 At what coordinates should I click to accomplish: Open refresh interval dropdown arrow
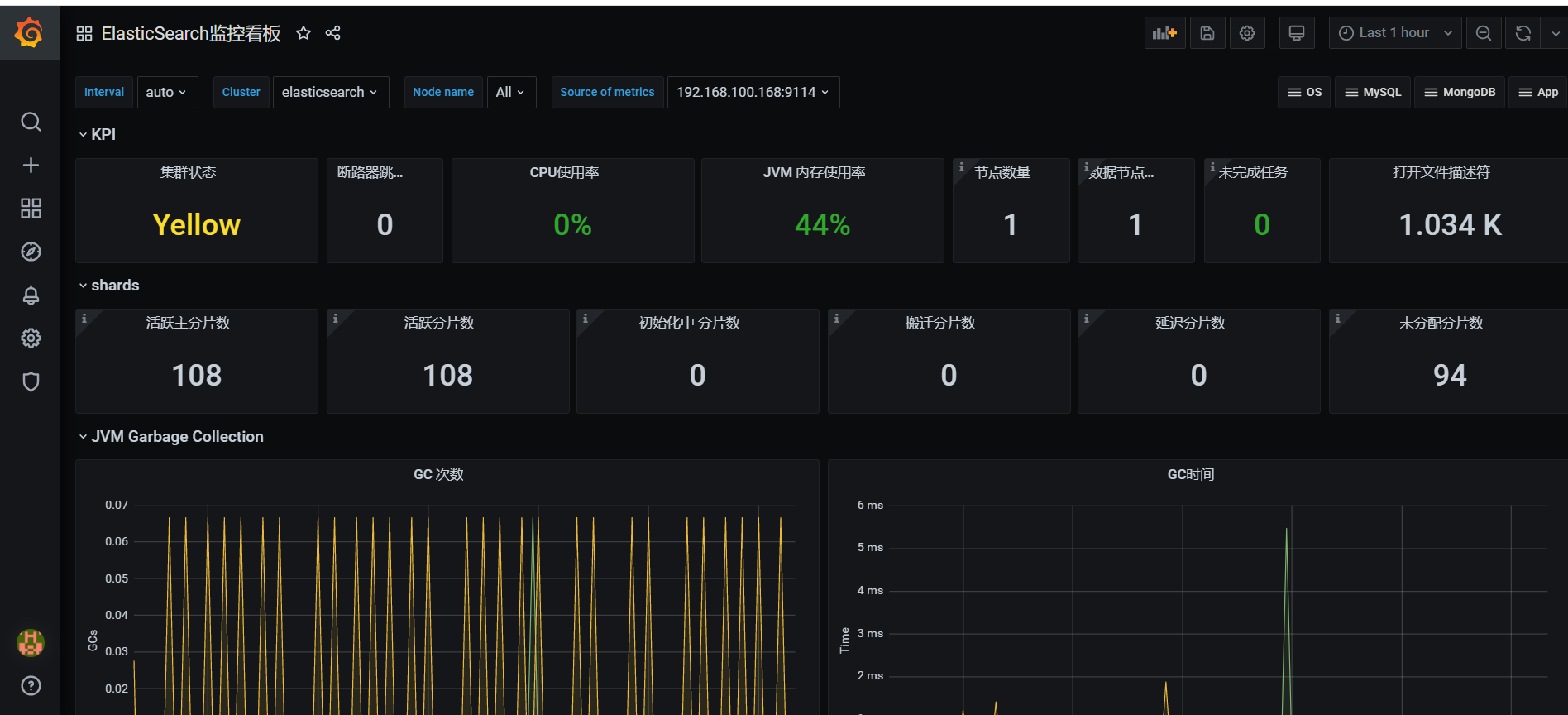(x=1555, y=33)
